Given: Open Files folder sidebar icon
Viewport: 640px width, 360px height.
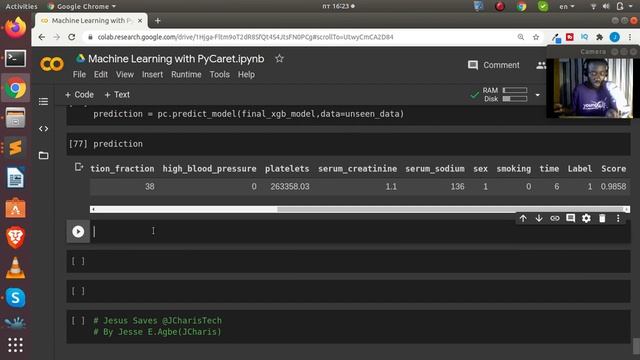Looking at the screenshot, I should pyautogui.click(x=43, y=156).
